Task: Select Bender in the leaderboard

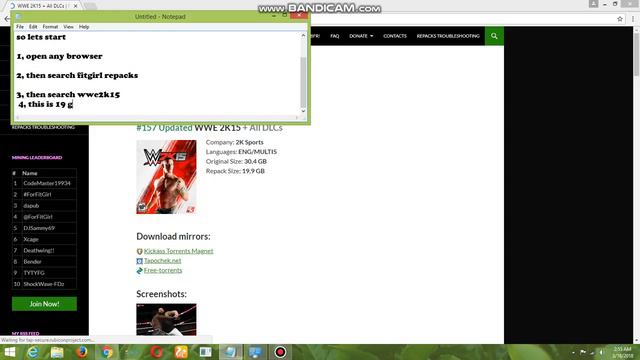Action: pyautogui.click(x=33, y=262)
